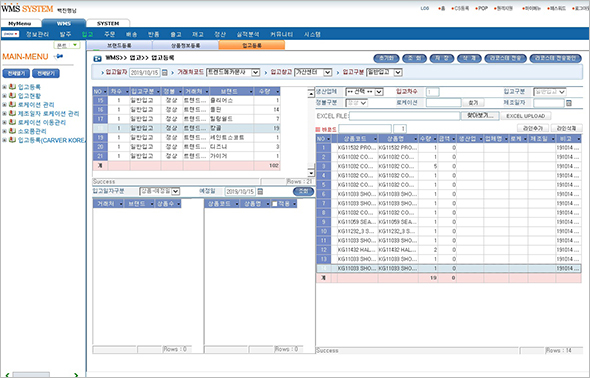Screen dimensions: 590x378
Task: Click book icon of 로케이션 관리 item
Action: pos(12,104)
